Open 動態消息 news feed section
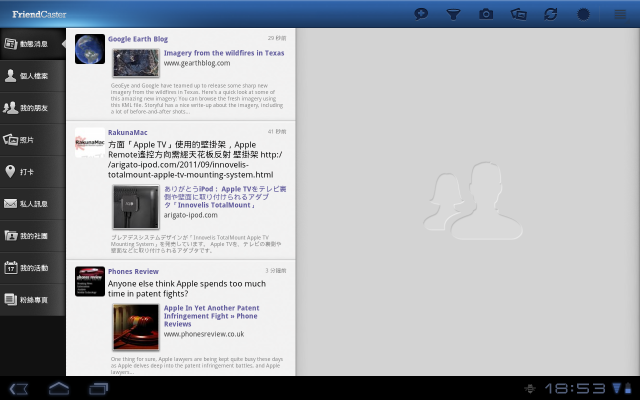Image resolution: width=640 pixels, height=400 pixels. tap(33, 44)
